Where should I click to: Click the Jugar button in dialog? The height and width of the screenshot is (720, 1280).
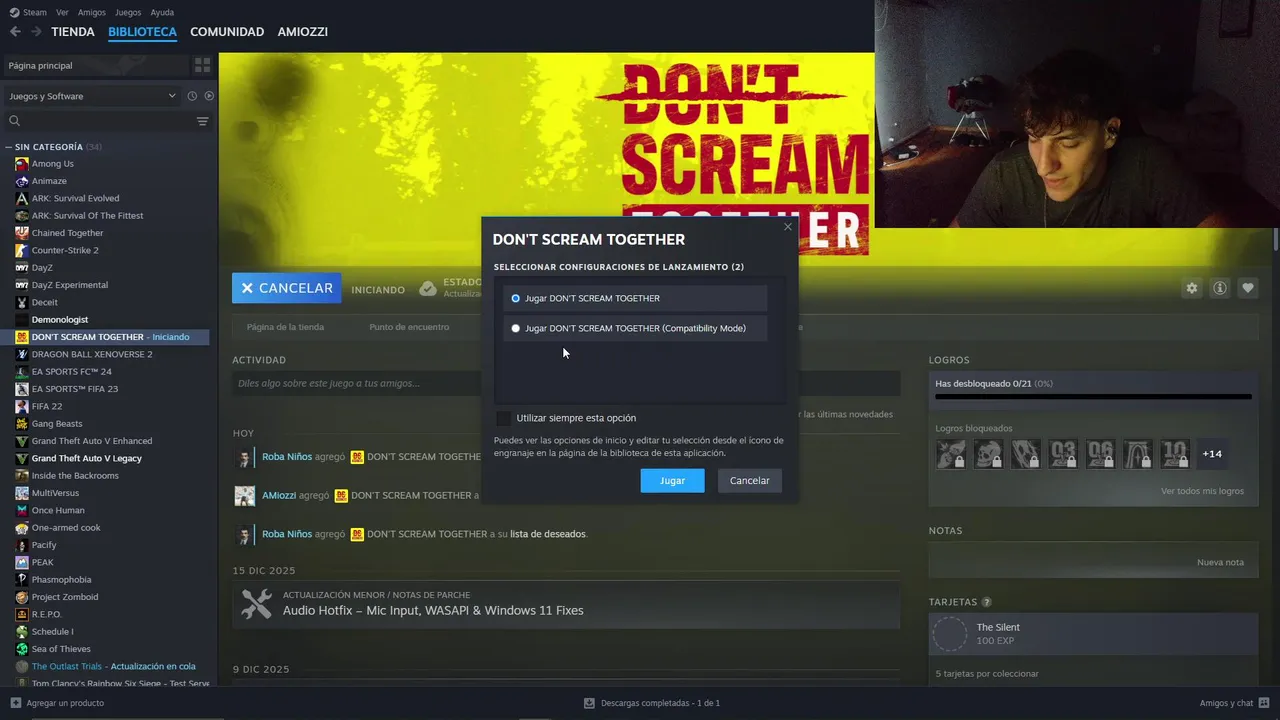pos(672,481)
